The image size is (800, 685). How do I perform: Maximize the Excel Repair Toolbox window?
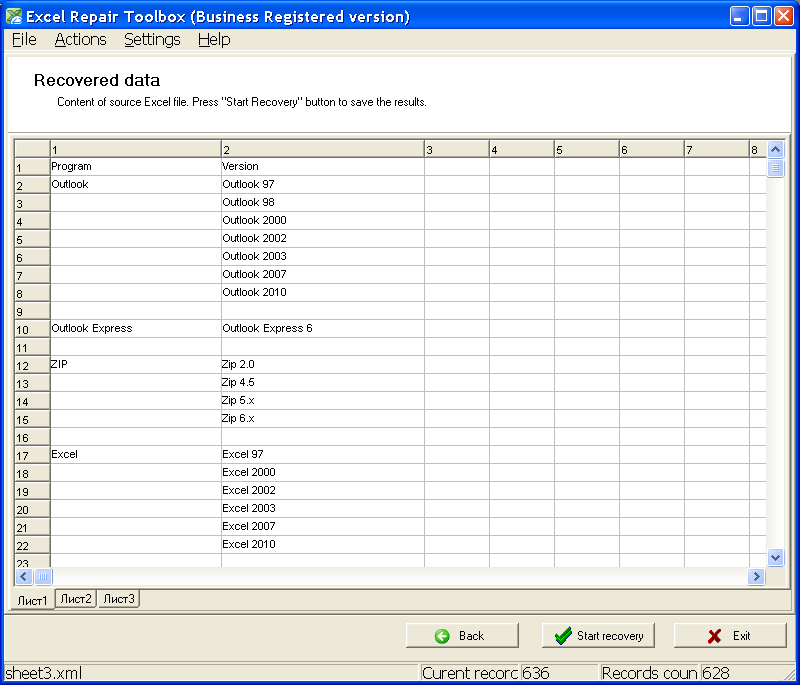point(761,16)
